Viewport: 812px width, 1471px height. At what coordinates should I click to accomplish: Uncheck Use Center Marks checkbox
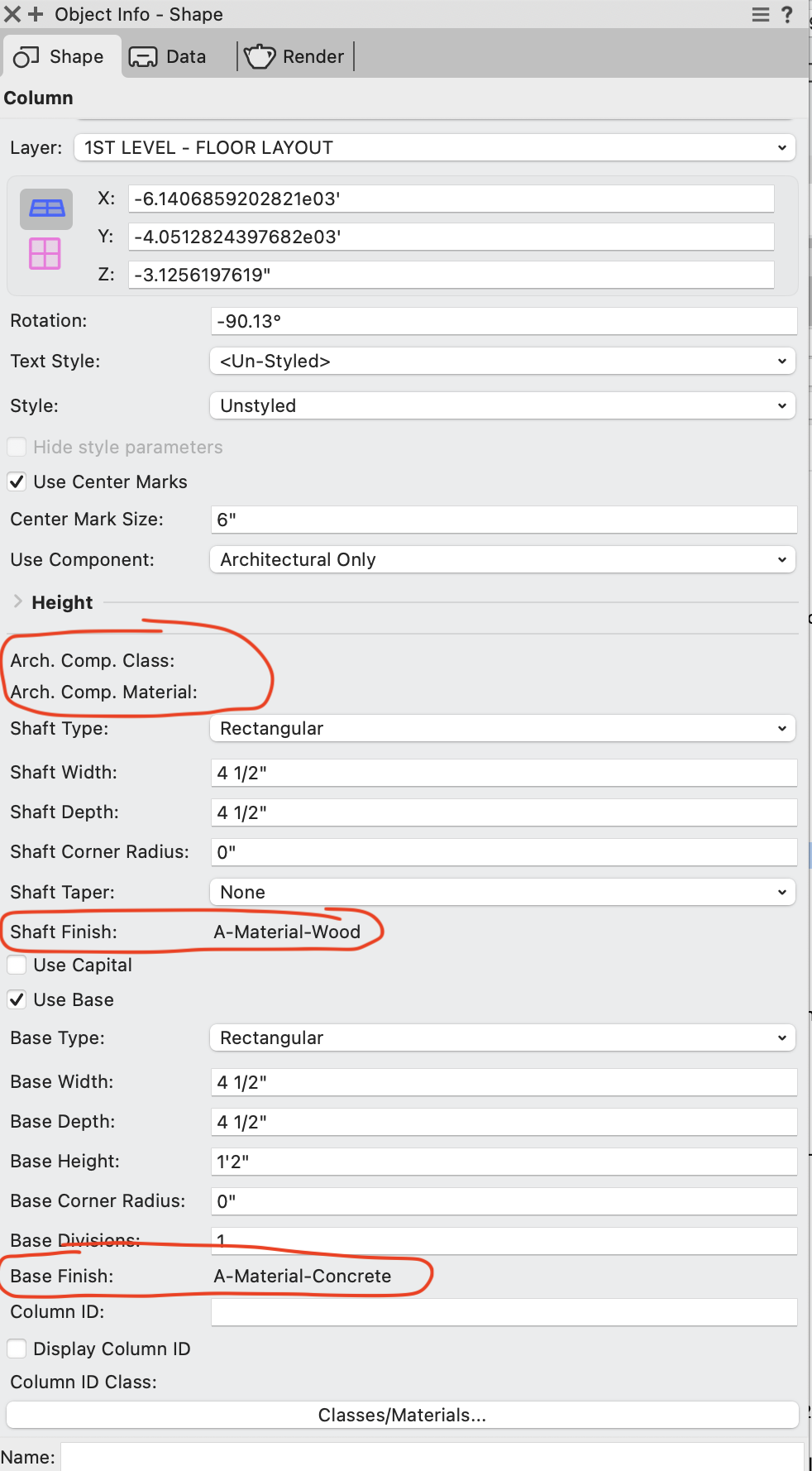17,482
